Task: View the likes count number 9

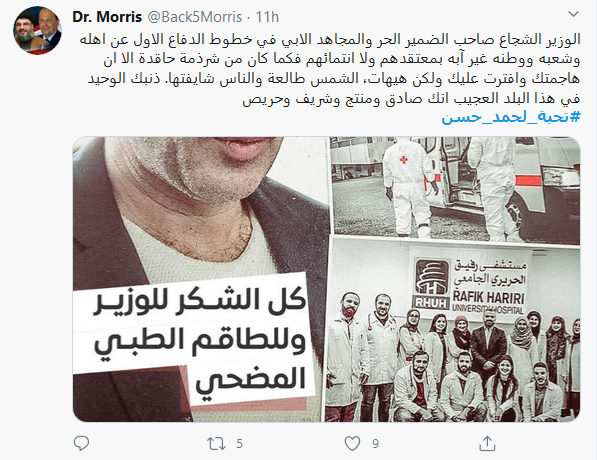Action: point(375,444)
